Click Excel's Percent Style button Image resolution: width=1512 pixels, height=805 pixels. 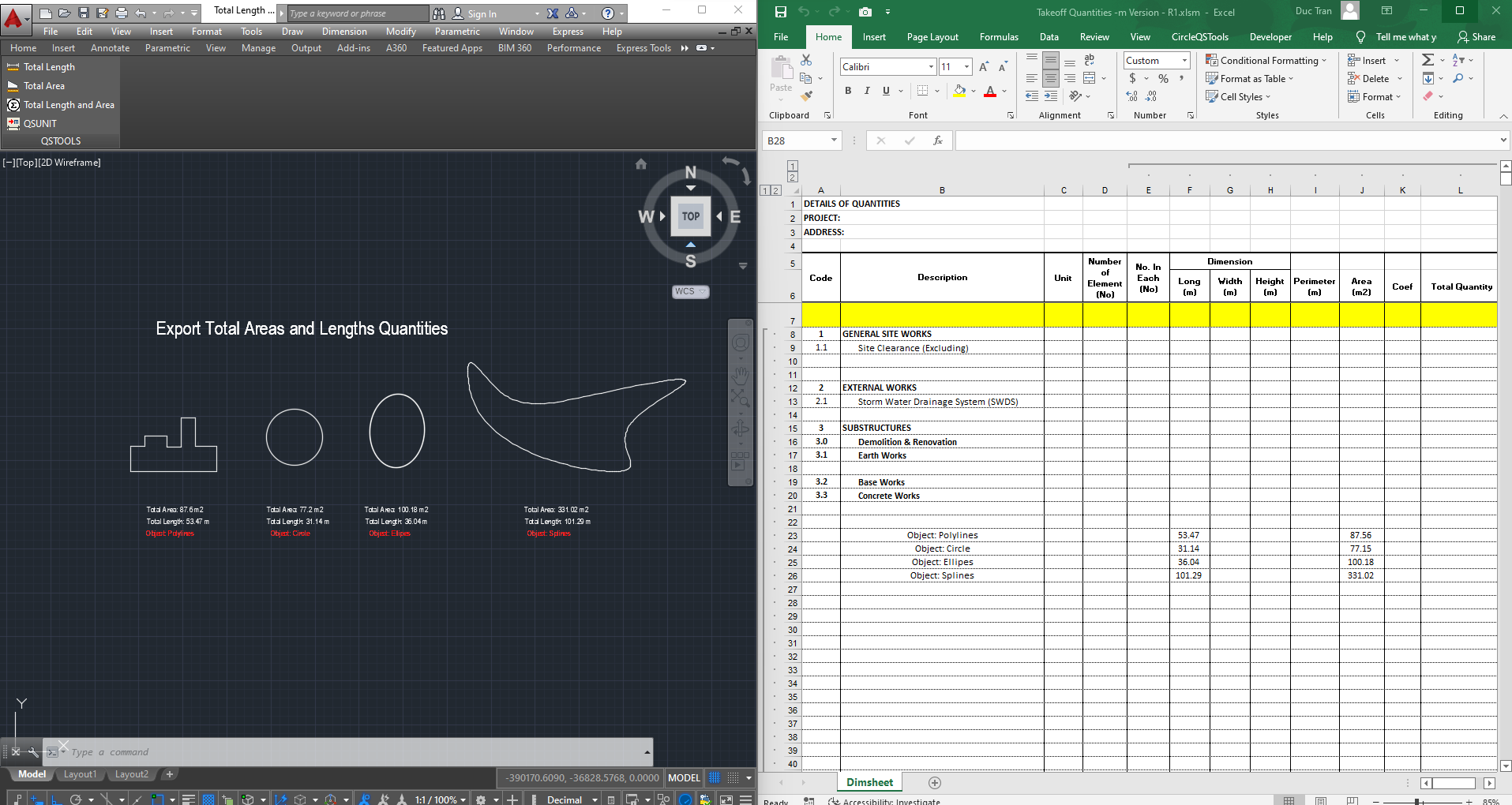click(x=1163, y=78)
